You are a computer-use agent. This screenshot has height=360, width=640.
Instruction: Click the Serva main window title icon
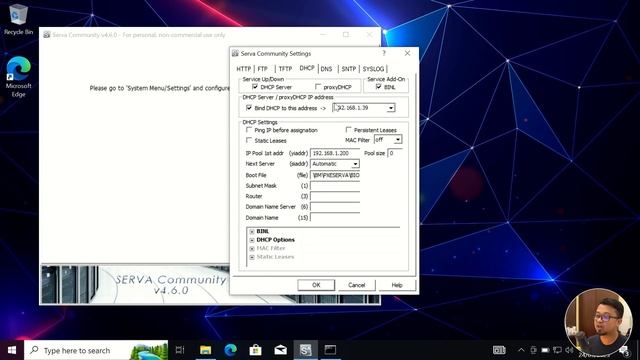47,35
